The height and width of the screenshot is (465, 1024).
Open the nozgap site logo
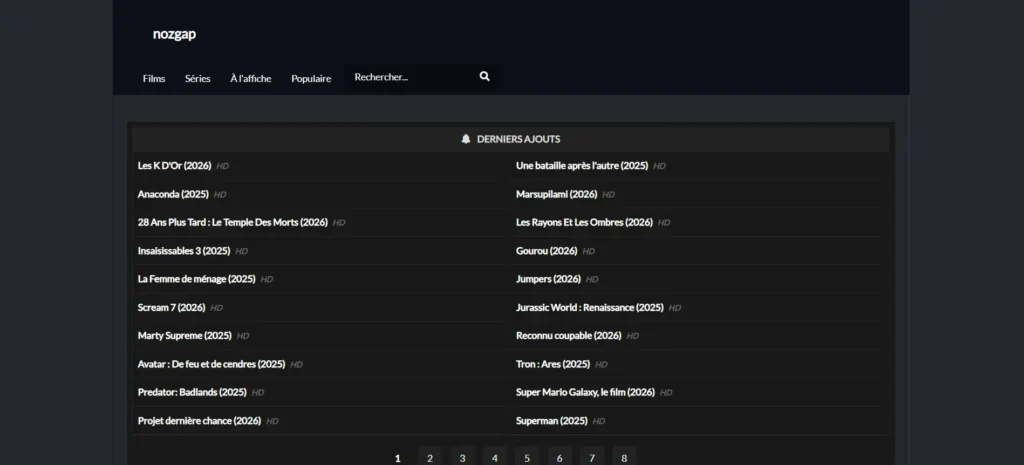pos(174,34)
